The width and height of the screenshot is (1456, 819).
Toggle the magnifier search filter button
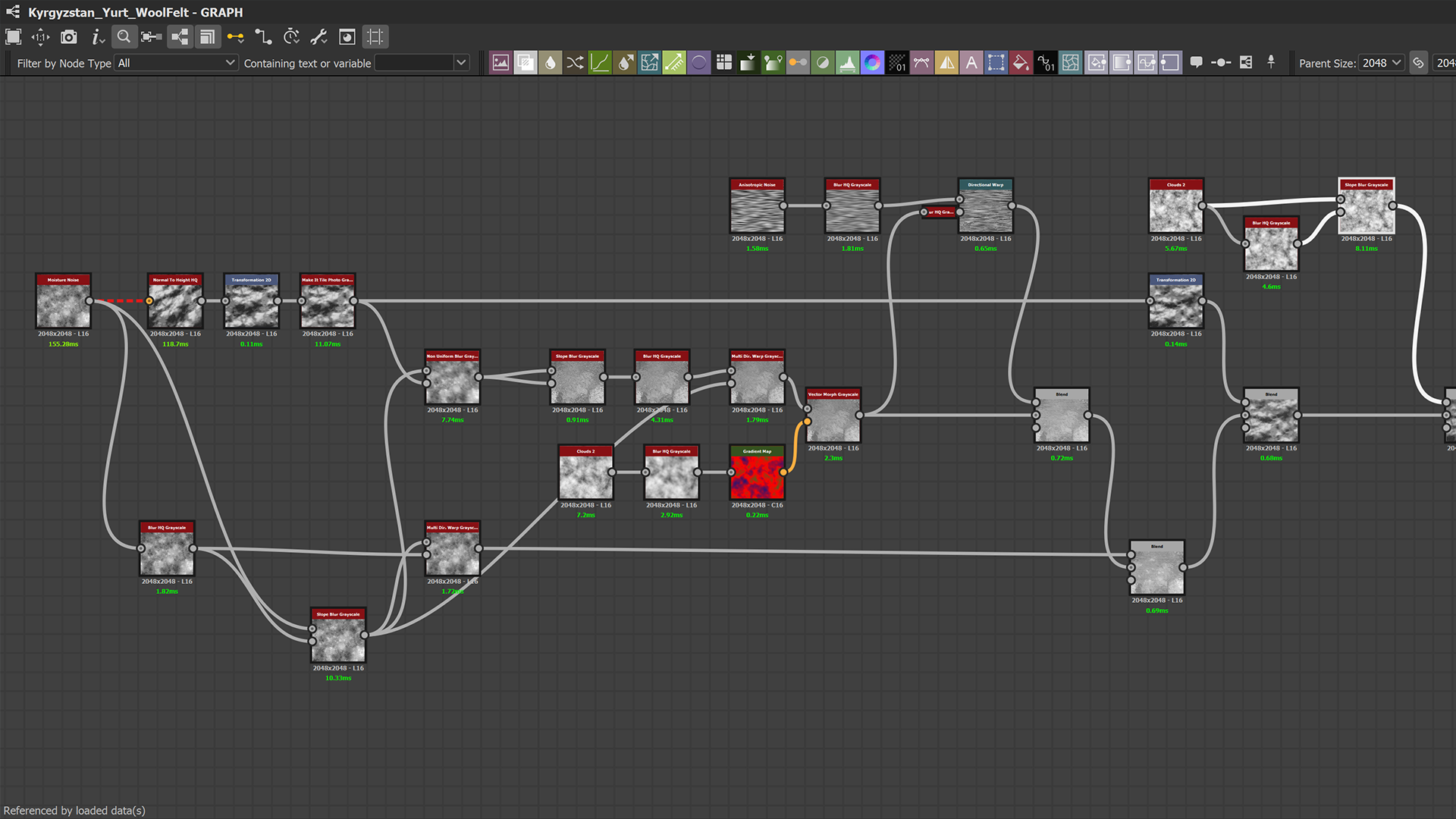click(x=124, y=36)
